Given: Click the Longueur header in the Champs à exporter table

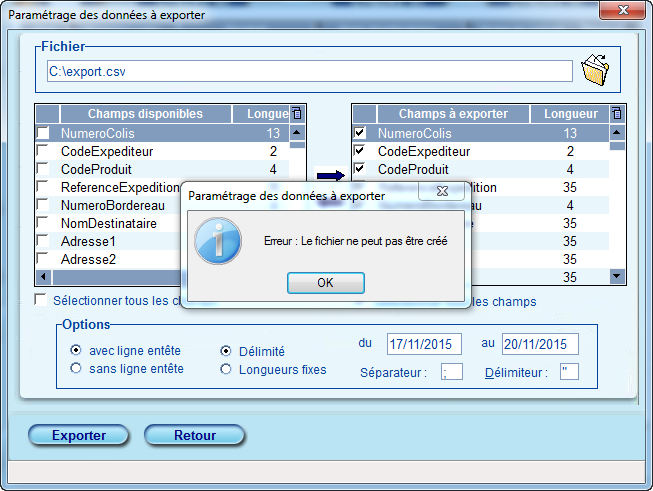Looking at the screenshot, I should click(x=571, y=114).
